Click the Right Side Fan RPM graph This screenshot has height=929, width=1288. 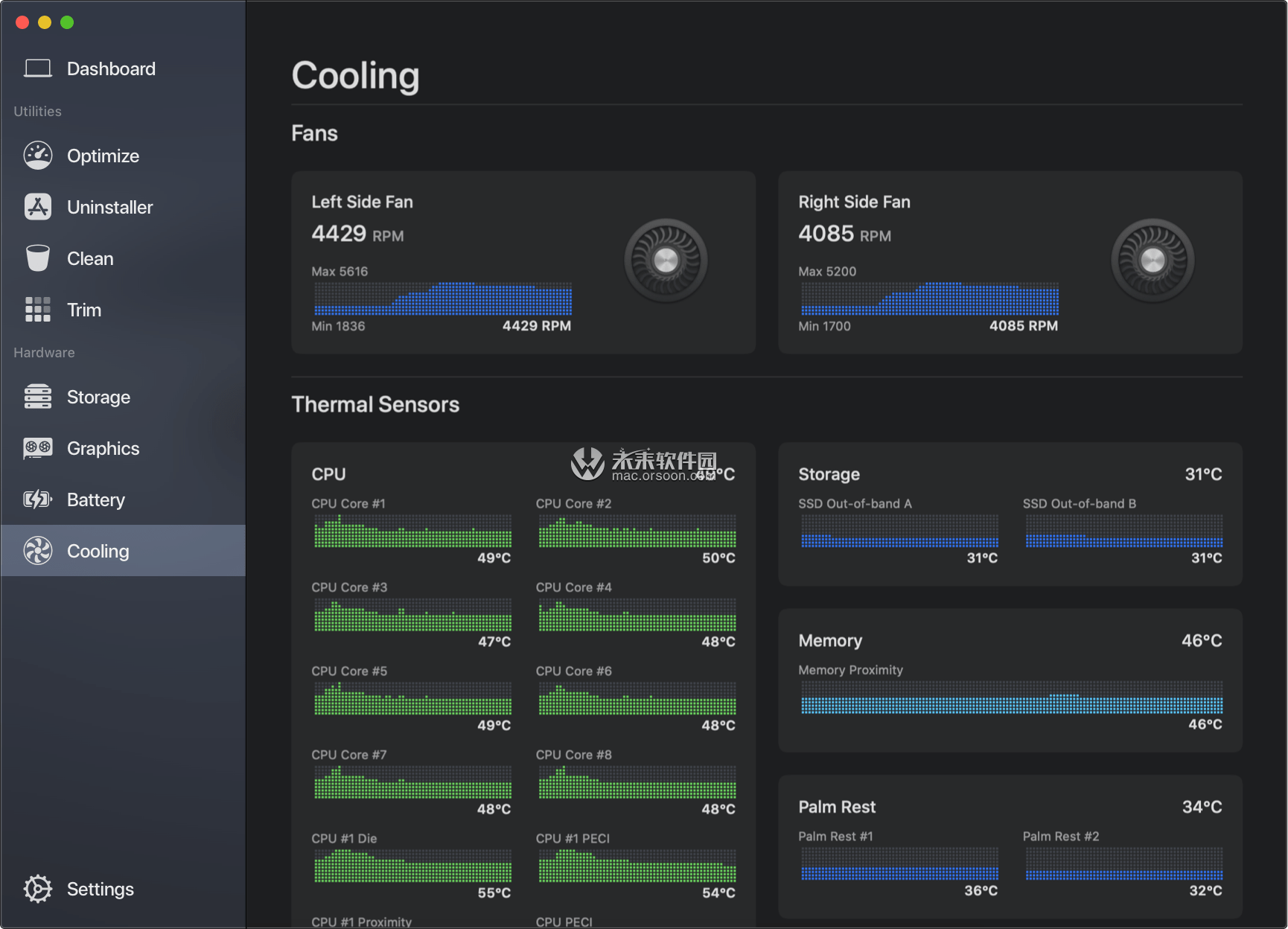click(x=929, y=299)
